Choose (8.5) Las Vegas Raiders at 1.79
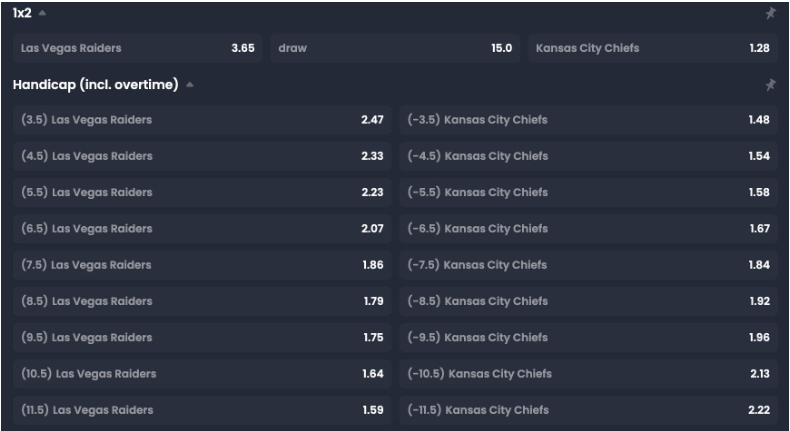The width and height of the screenshot is (790, 431). (202, 301)
